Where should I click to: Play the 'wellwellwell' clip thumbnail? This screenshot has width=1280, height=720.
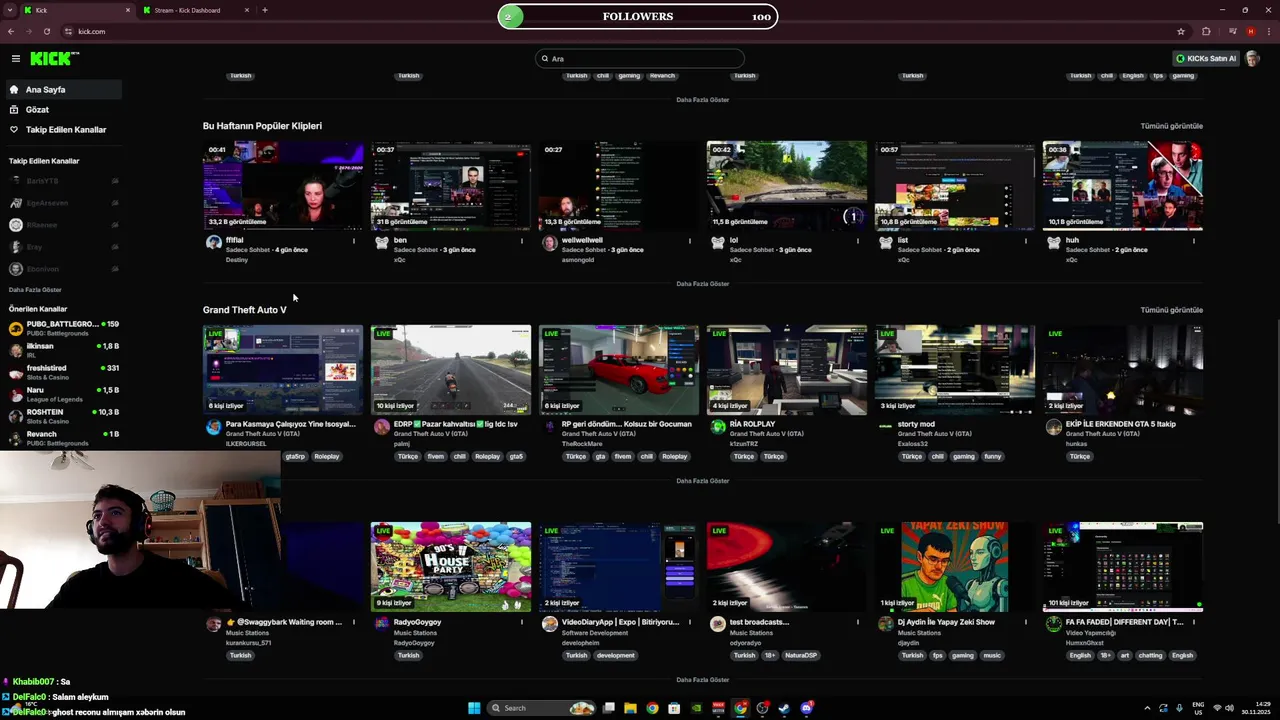(619, 186)
